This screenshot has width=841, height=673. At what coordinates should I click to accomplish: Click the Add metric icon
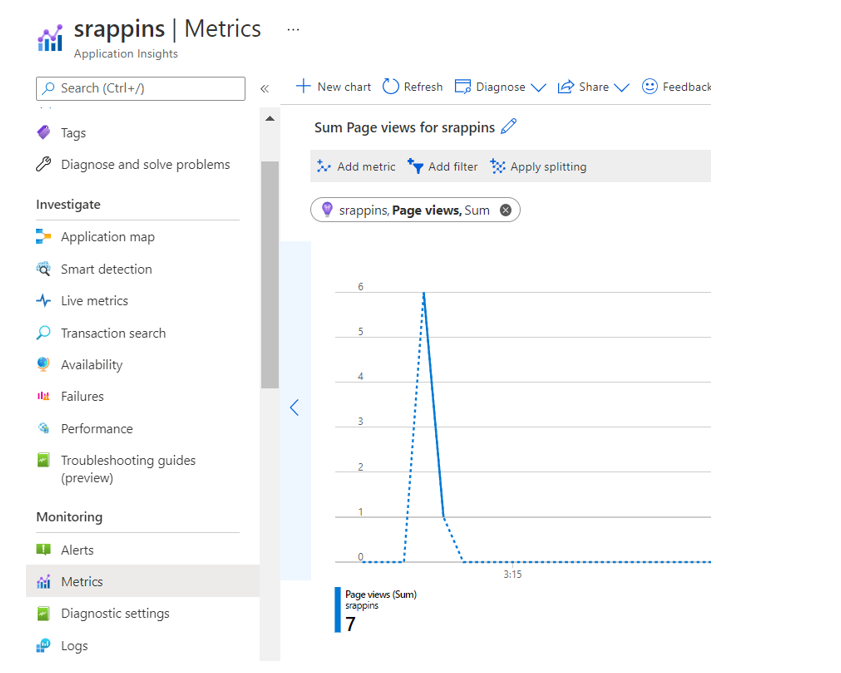[323, 166]
